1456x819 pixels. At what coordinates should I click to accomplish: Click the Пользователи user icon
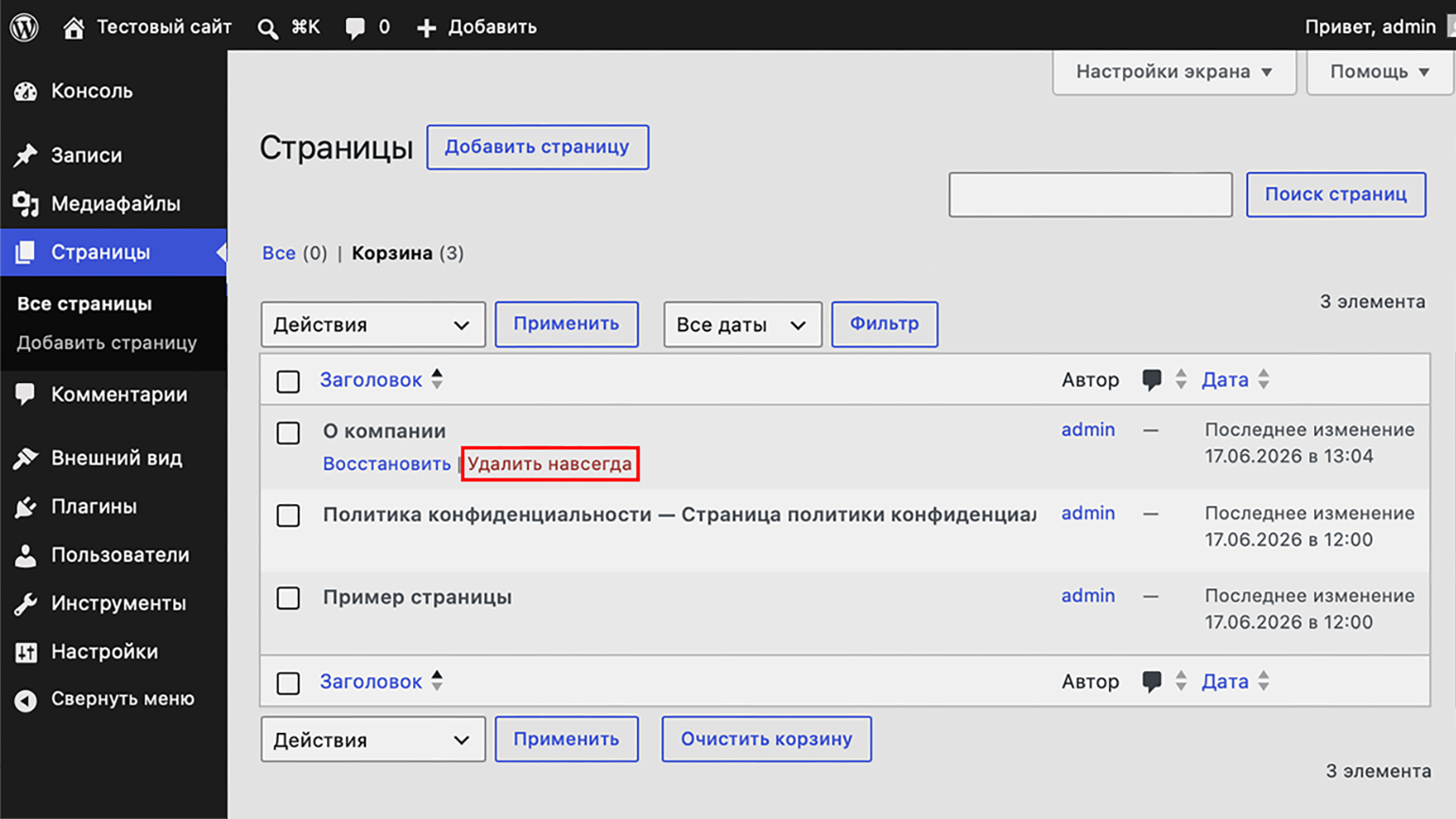pyautogui.click(x=26, y=555)
